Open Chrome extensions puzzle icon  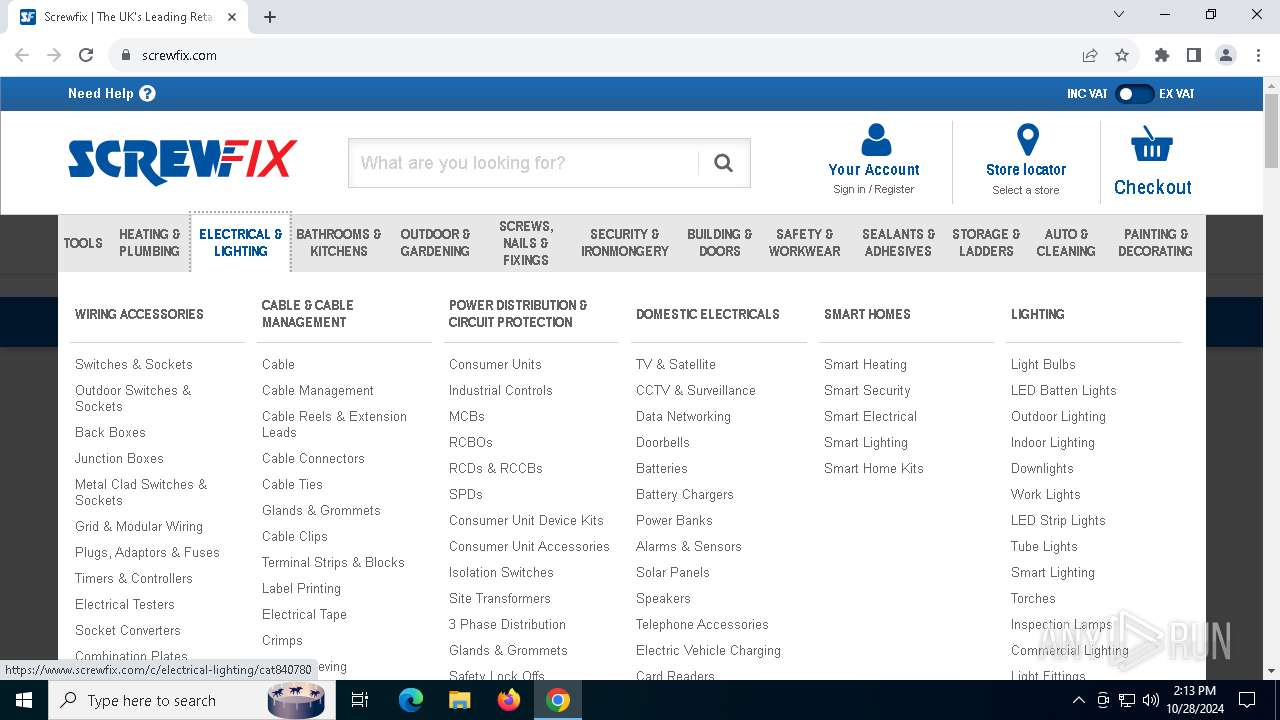click(x=1161, y=55)
